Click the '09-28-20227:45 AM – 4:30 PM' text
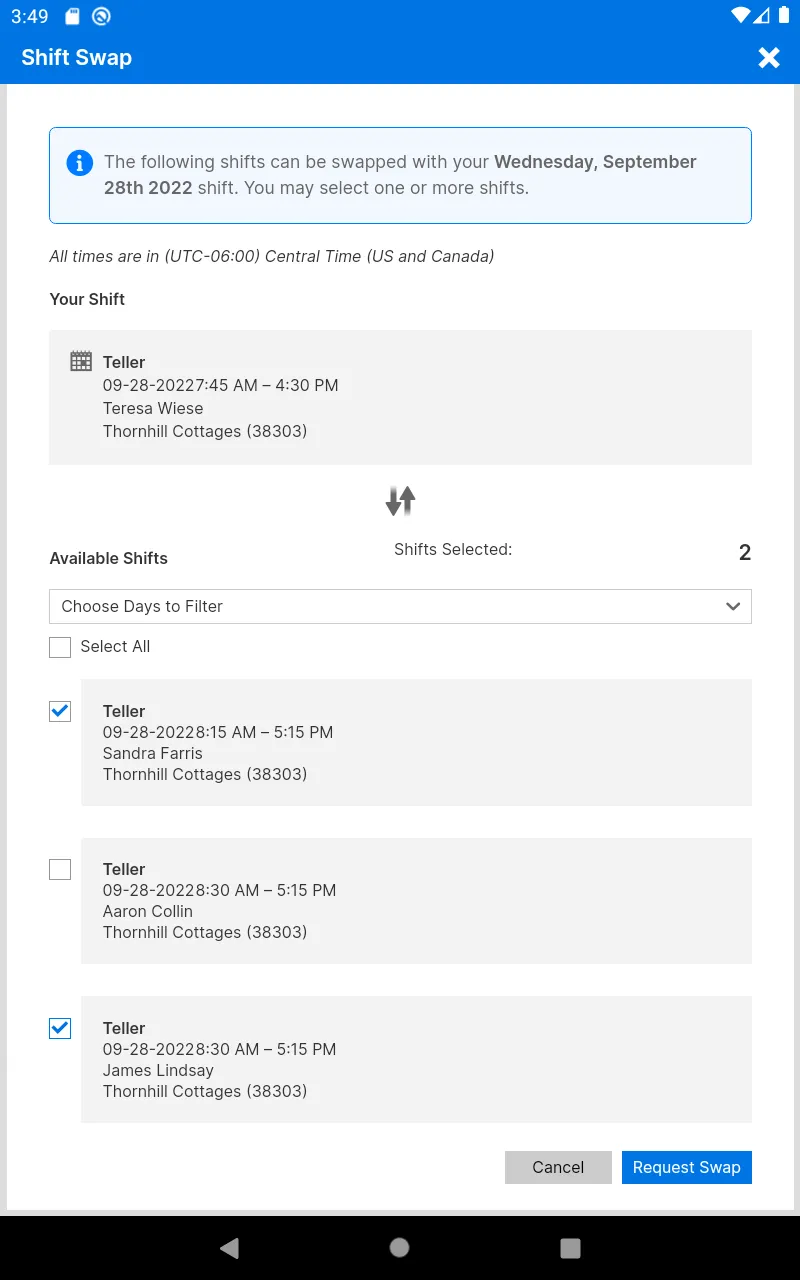800x1280 pixels. click(221, 385)
